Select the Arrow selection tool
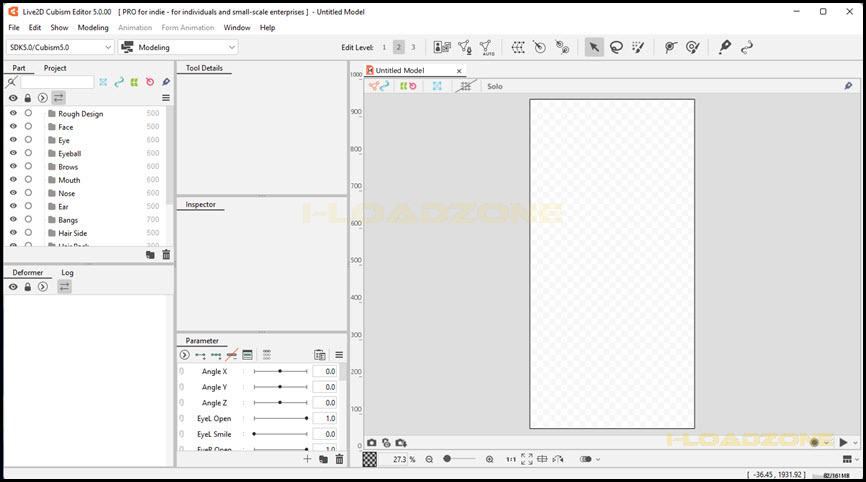 pos(594,47)
